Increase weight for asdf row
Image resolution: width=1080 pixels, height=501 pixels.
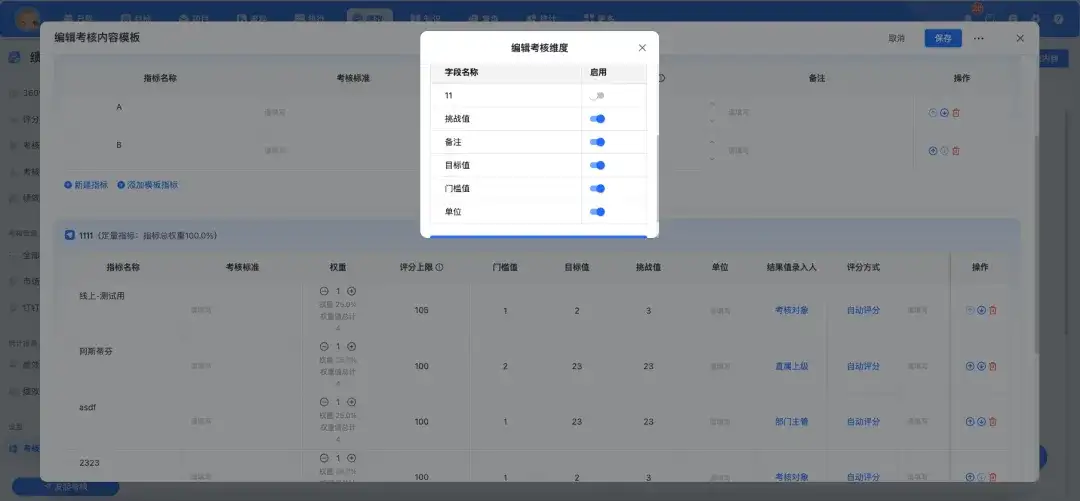pyautogui.click(x=351, y=402)
